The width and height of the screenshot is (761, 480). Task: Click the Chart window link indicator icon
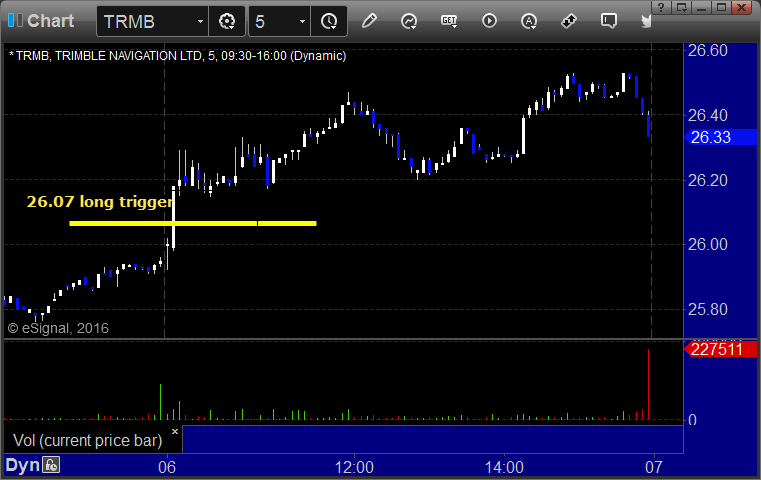15,20
